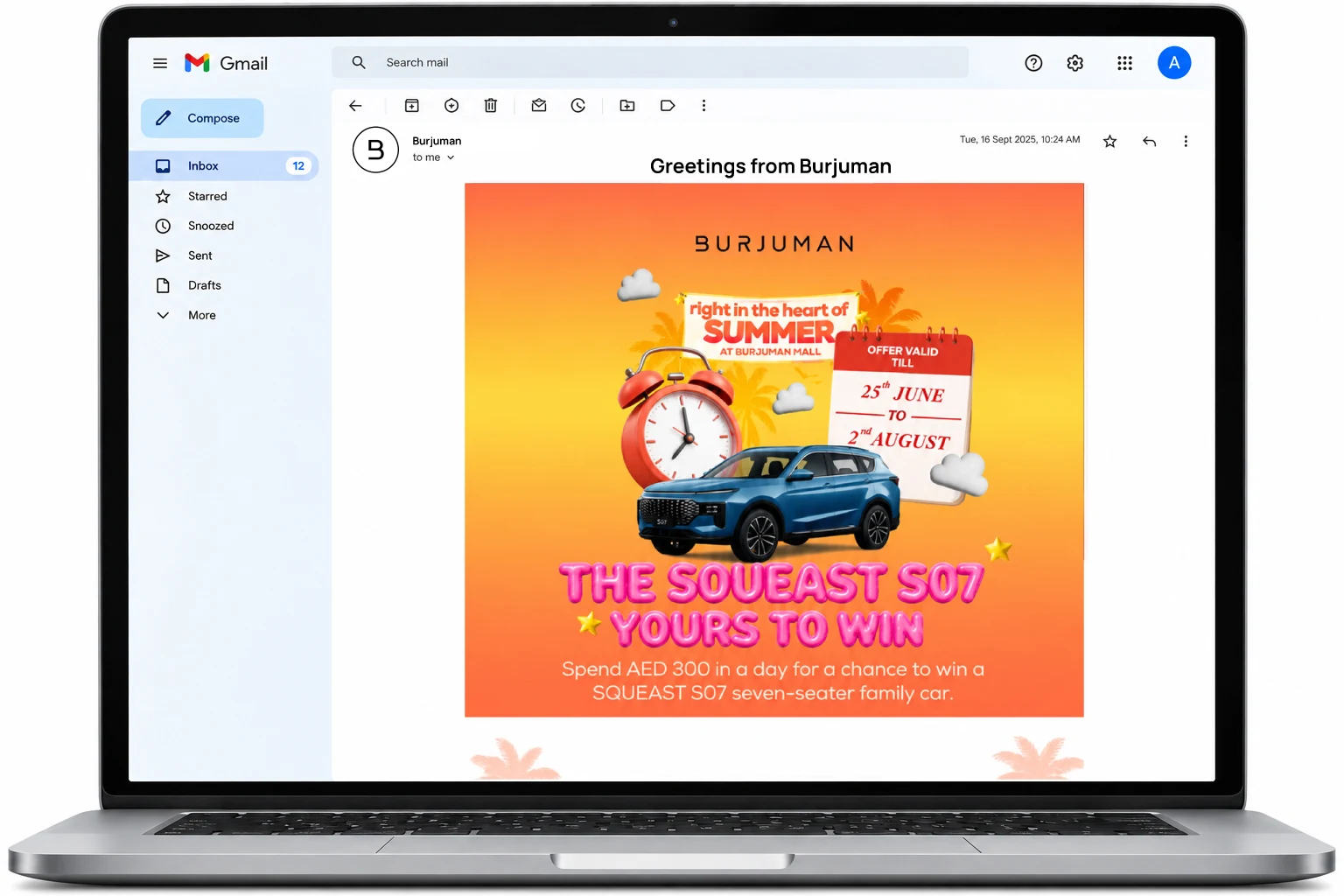Click the Add to Tasks icon
Viewport: 1344px width, 896px height.
click(x=451, y=106)
